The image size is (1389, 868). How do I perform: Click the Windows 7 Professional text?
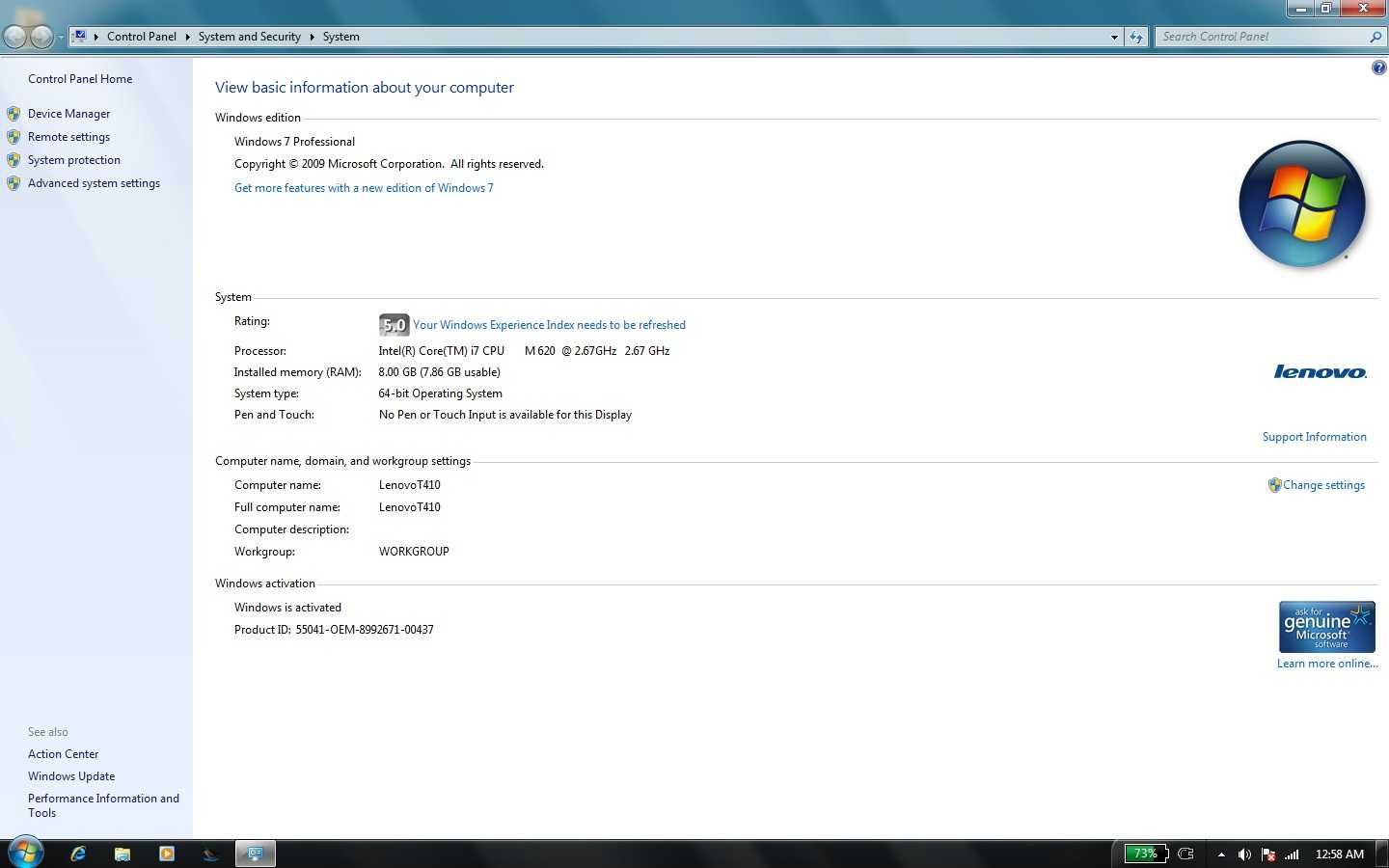pos(294,142)
